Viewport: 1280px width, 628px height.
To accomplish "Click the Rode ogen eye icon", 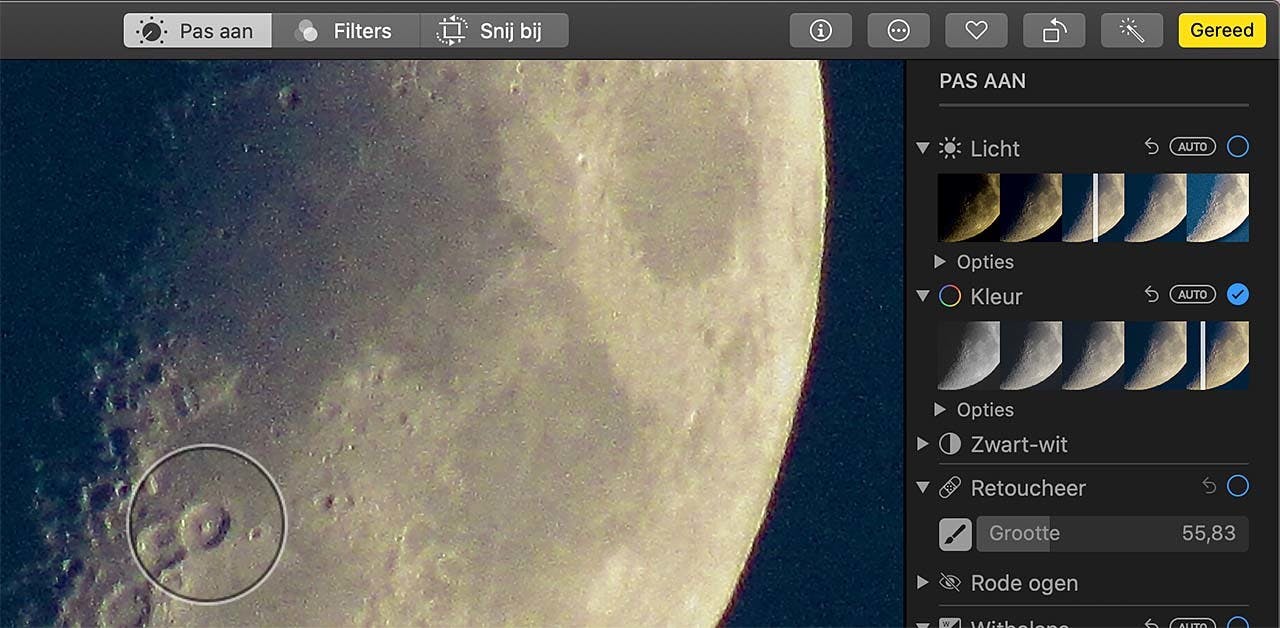I will pos(950,583).
